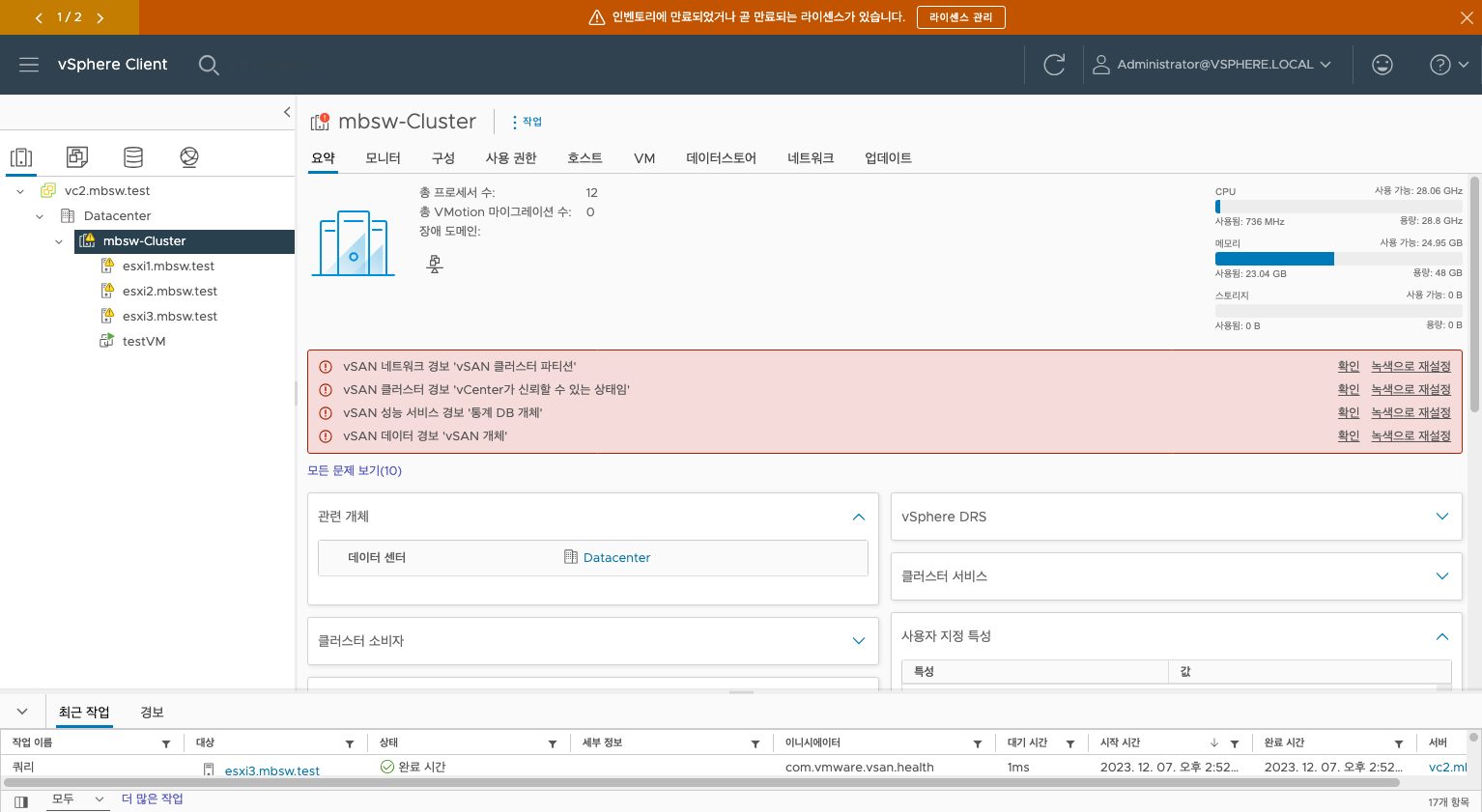Filter the 세부 정보 column

pyautogui.click(x=755, y=743)
